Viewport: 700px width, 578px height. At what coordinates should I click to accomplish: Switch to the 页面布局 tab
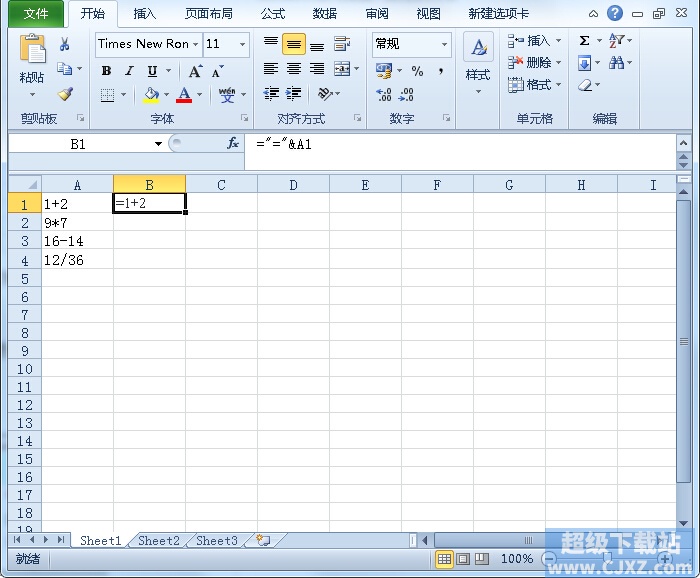[x=209, y=14]
